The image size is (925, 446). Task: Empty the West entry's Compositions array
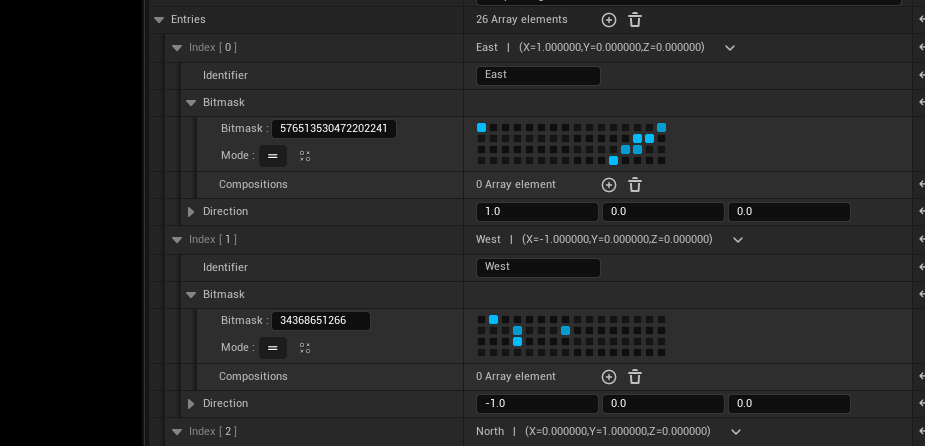click(x=635, y=377)
